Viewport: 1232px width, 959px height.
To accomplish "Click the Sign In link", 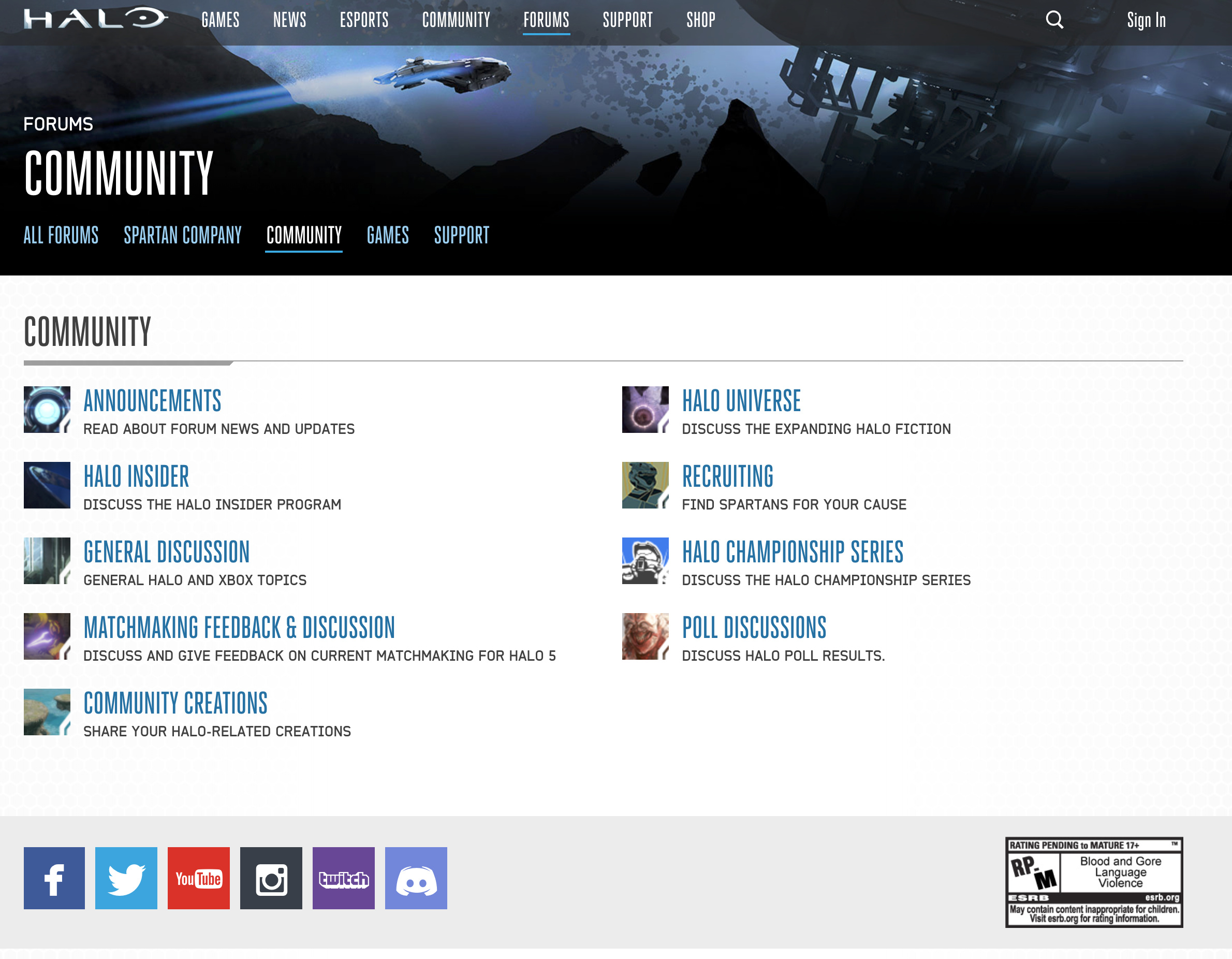I will click(1146, 20).
